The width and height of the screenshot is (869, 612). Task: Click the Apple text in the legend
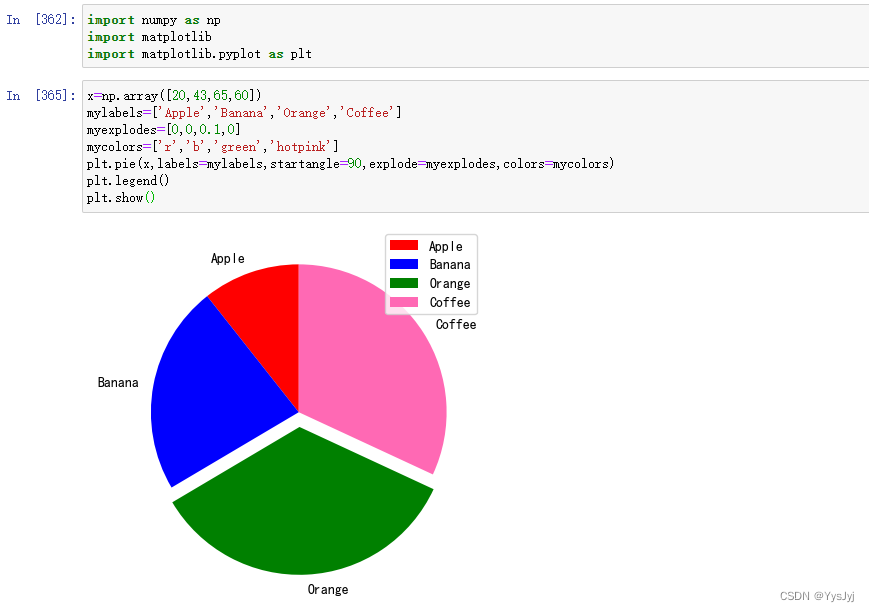click(x=446, y=246)
